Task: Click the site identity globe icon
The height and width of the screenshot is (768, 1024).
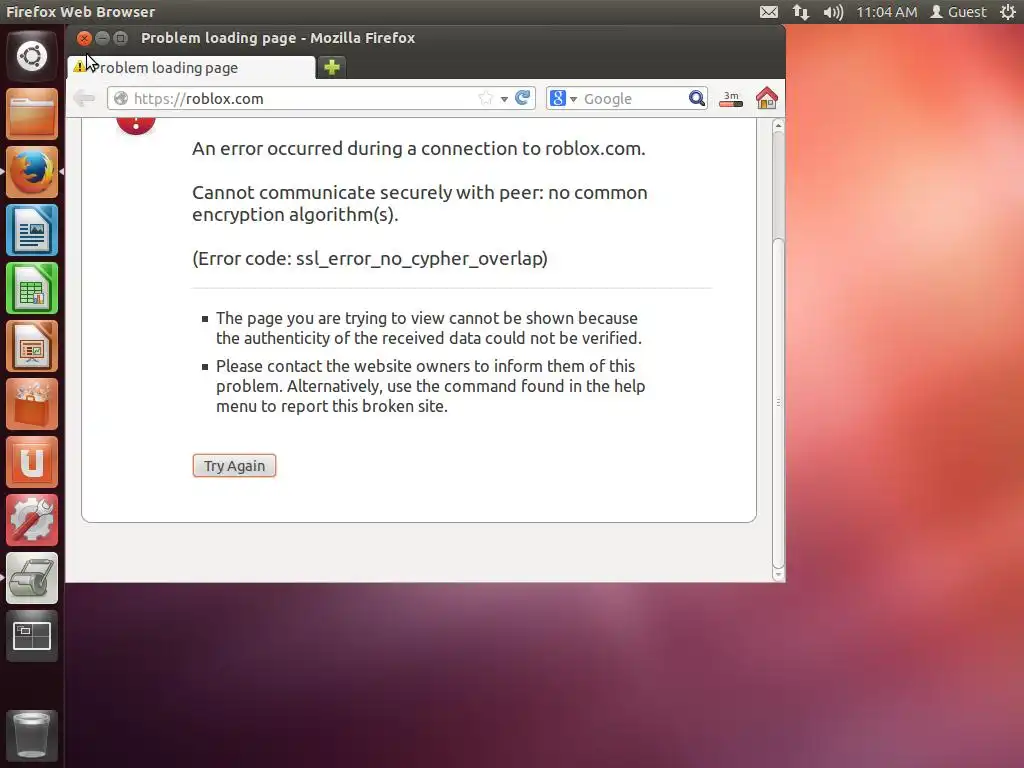Action: click(x=121, y=99)
